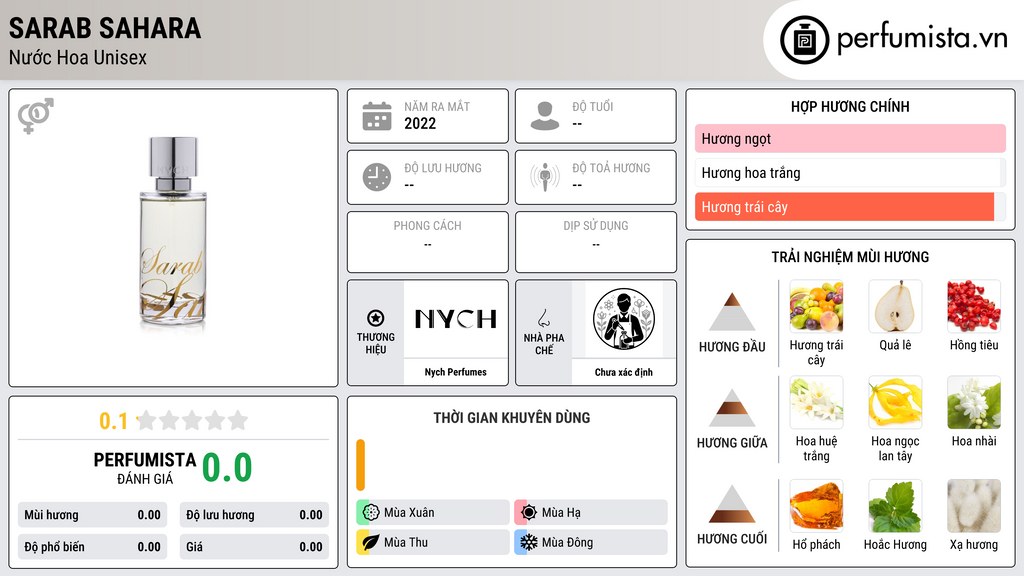Select the Hoắc Hương patchouli image

[x=895, y=506]
